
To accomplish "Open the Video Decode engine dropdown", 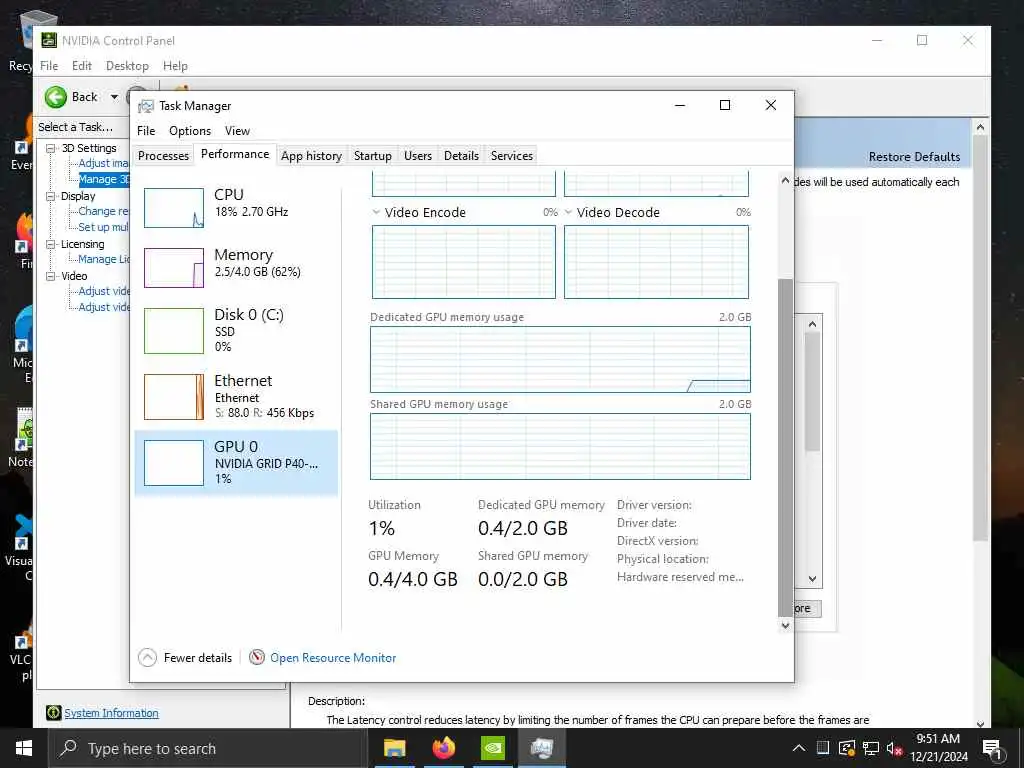I will click(x=568, y=212).
